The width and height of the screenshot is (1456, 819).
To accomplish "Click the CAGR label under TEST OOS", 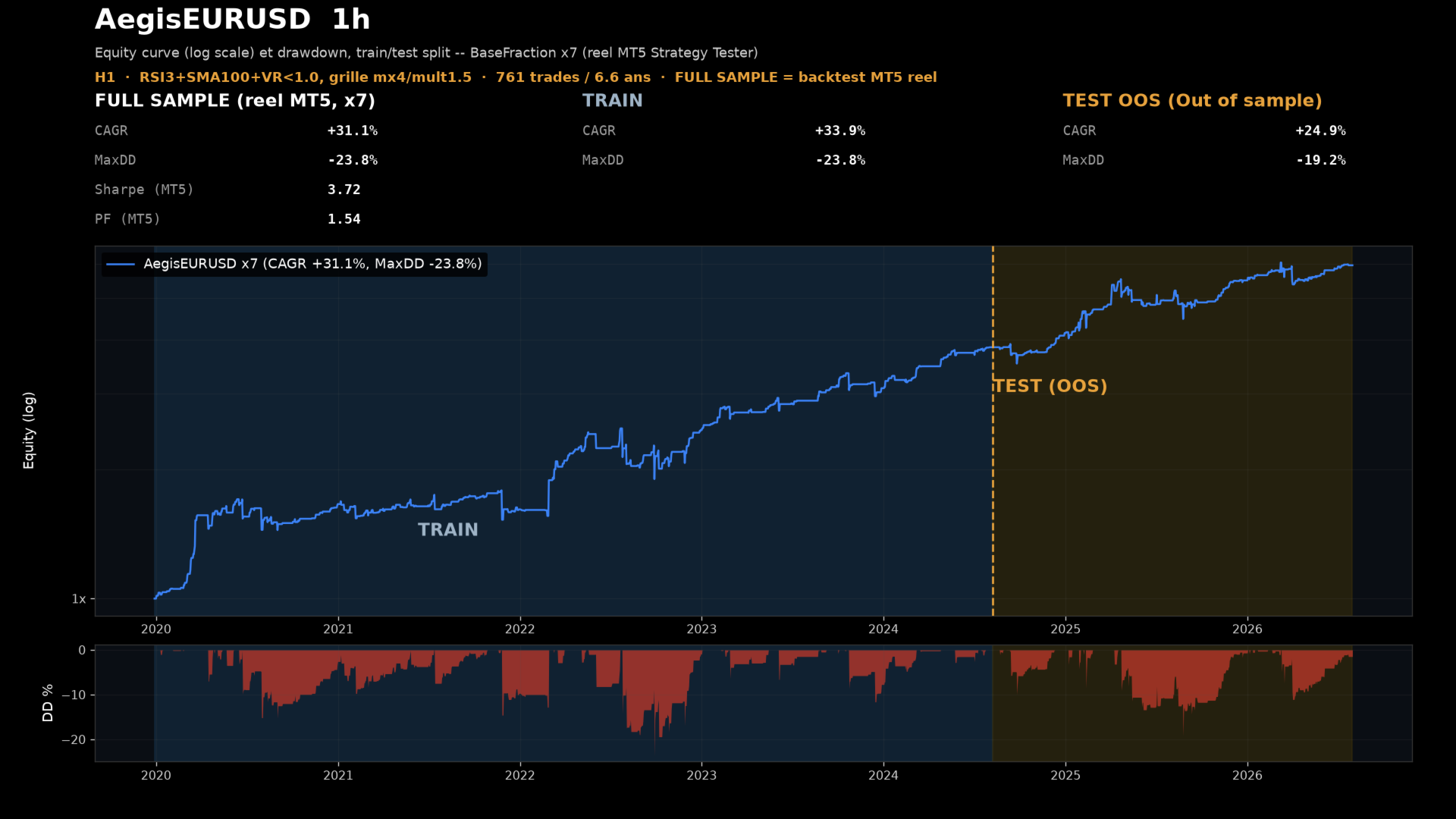I will click(1079, 130).
